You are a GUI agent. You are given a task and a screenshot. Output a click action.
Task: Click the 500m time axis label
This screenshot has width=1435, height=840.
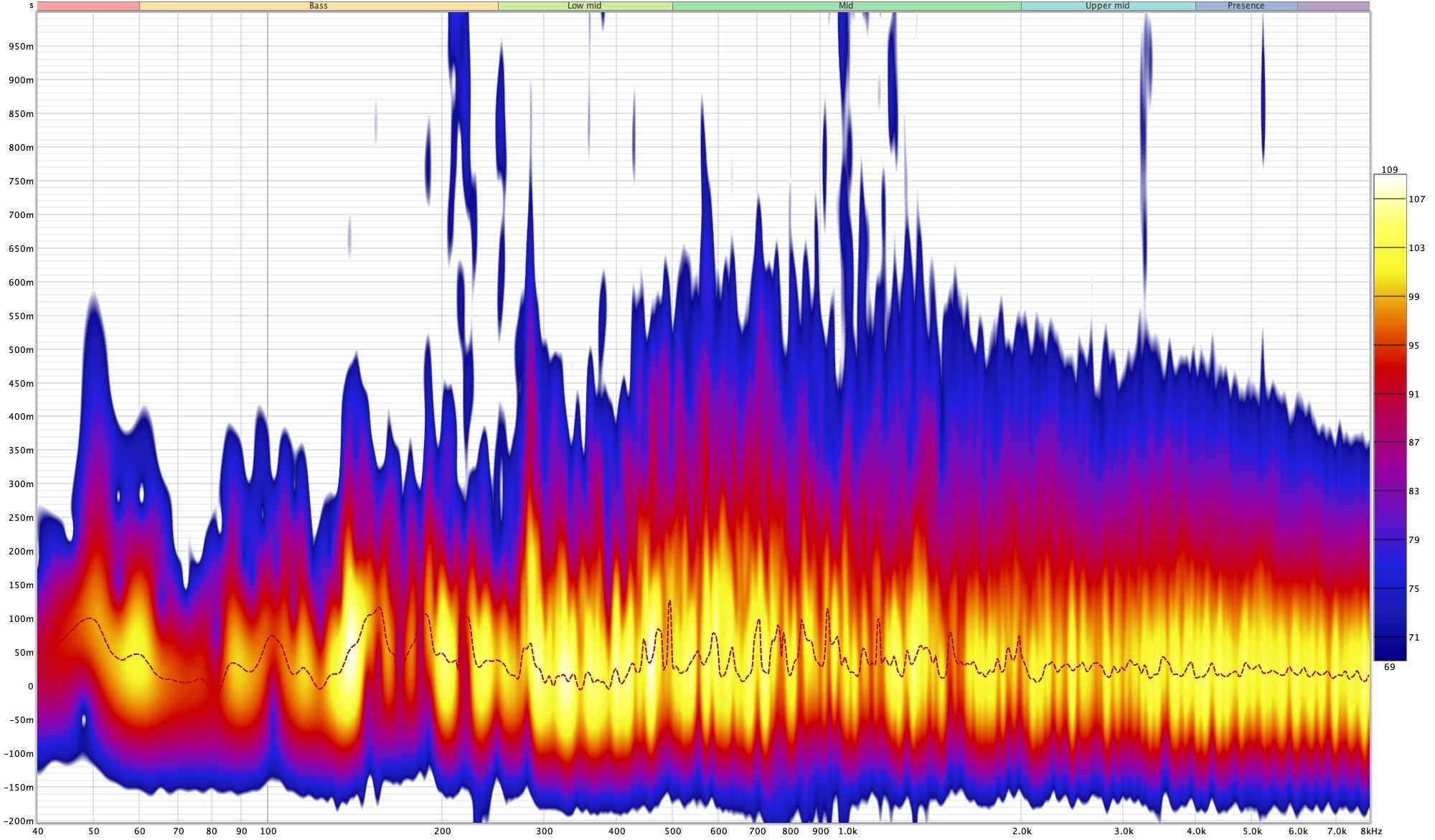coord(21,350)
